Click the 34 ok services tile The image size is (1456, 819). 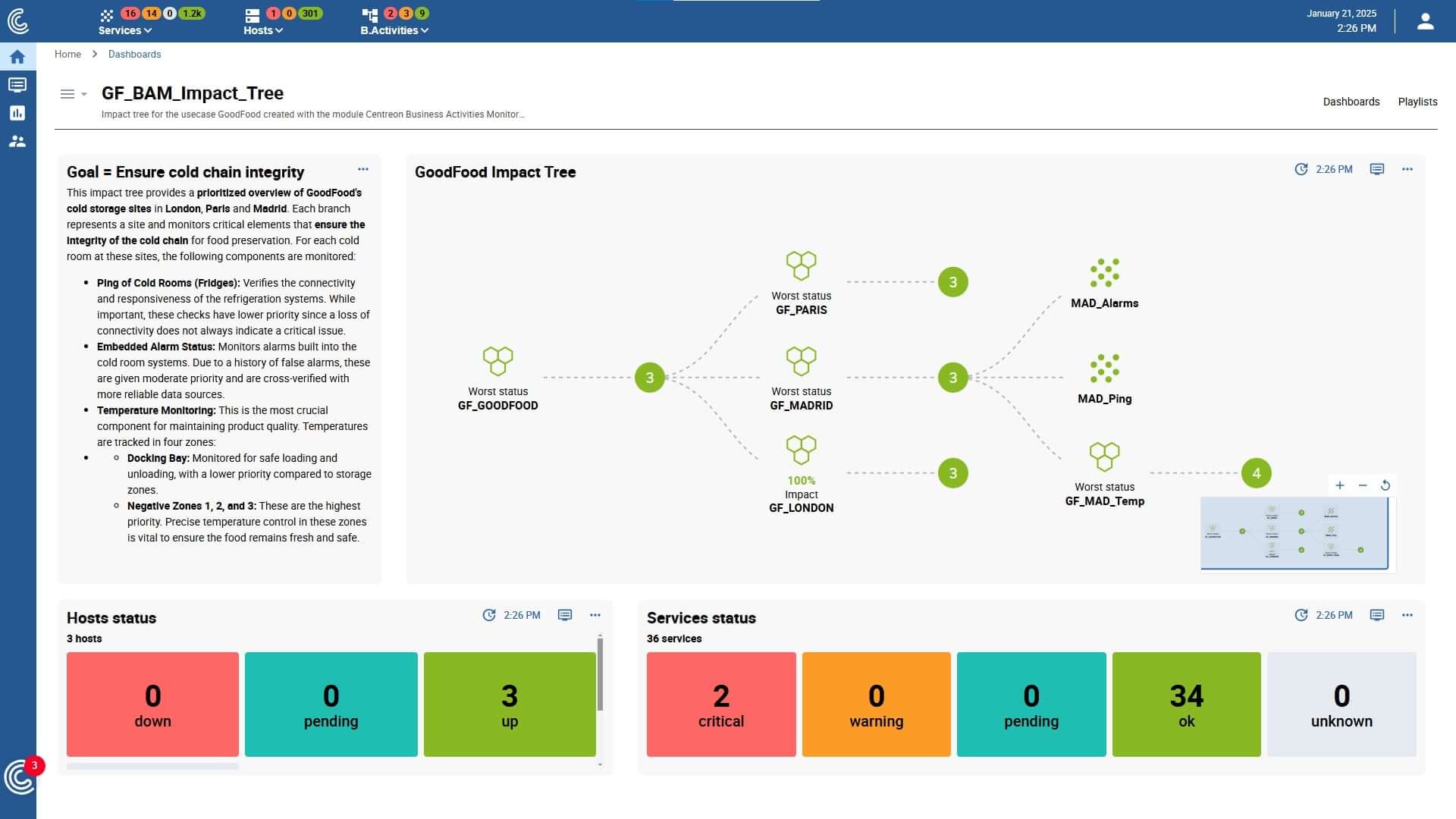[1187, 704]
